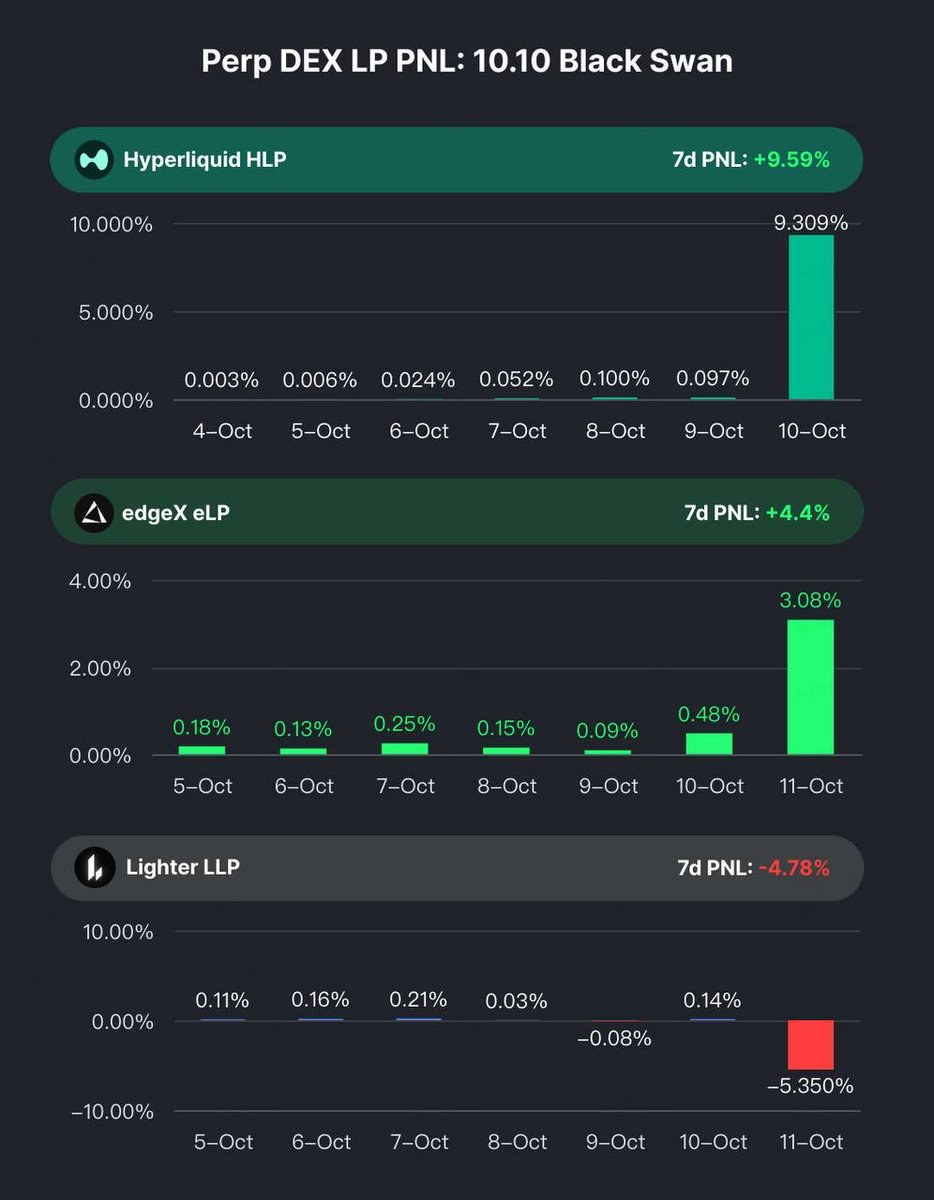The height and width of the screenshot is (1200, 934).
Task: Click the chart title Perp DEX LP PNL
Action: (467, 61)
